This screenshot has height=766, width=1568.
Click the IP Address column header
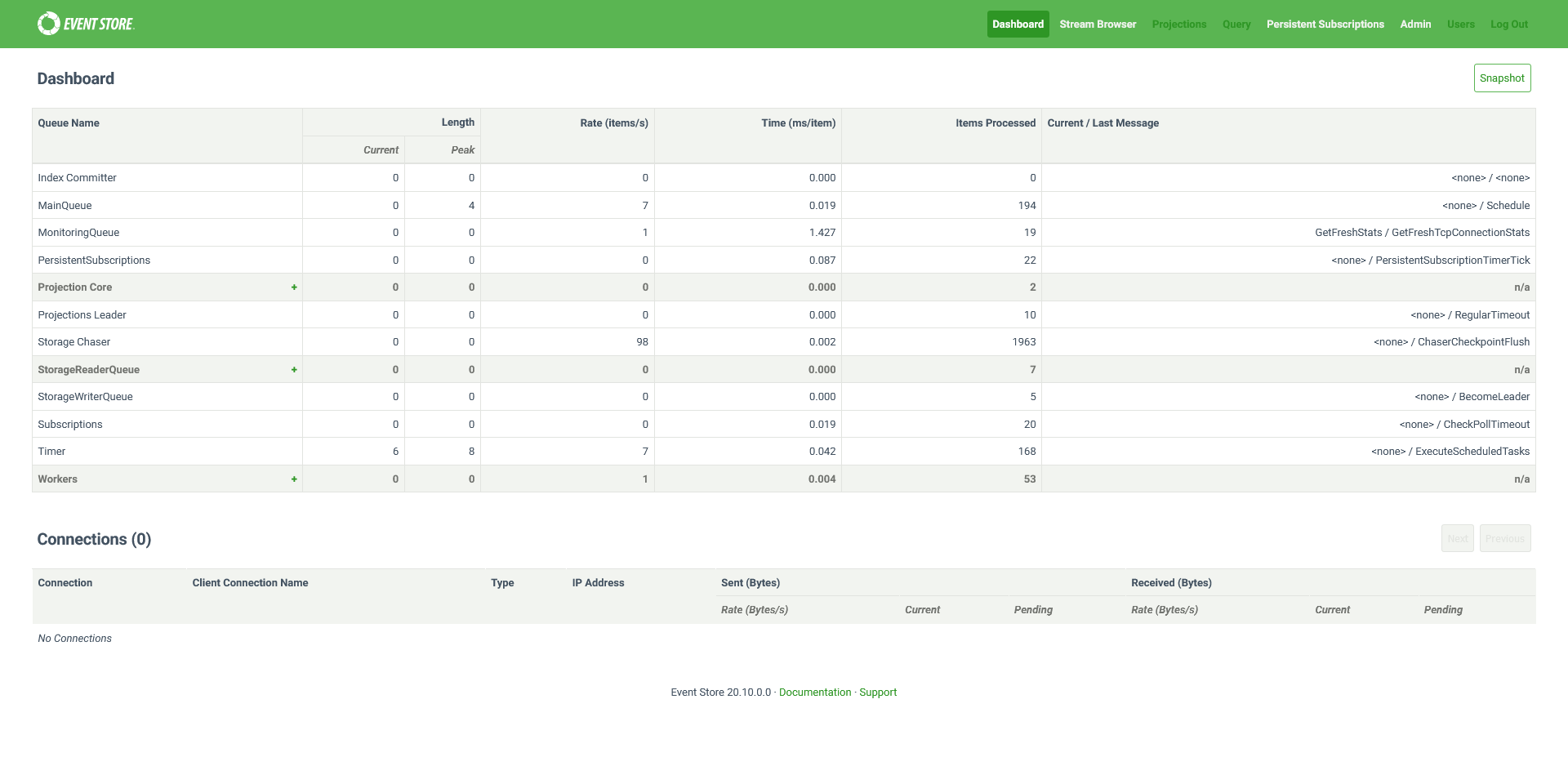click(x=598, y=583)
